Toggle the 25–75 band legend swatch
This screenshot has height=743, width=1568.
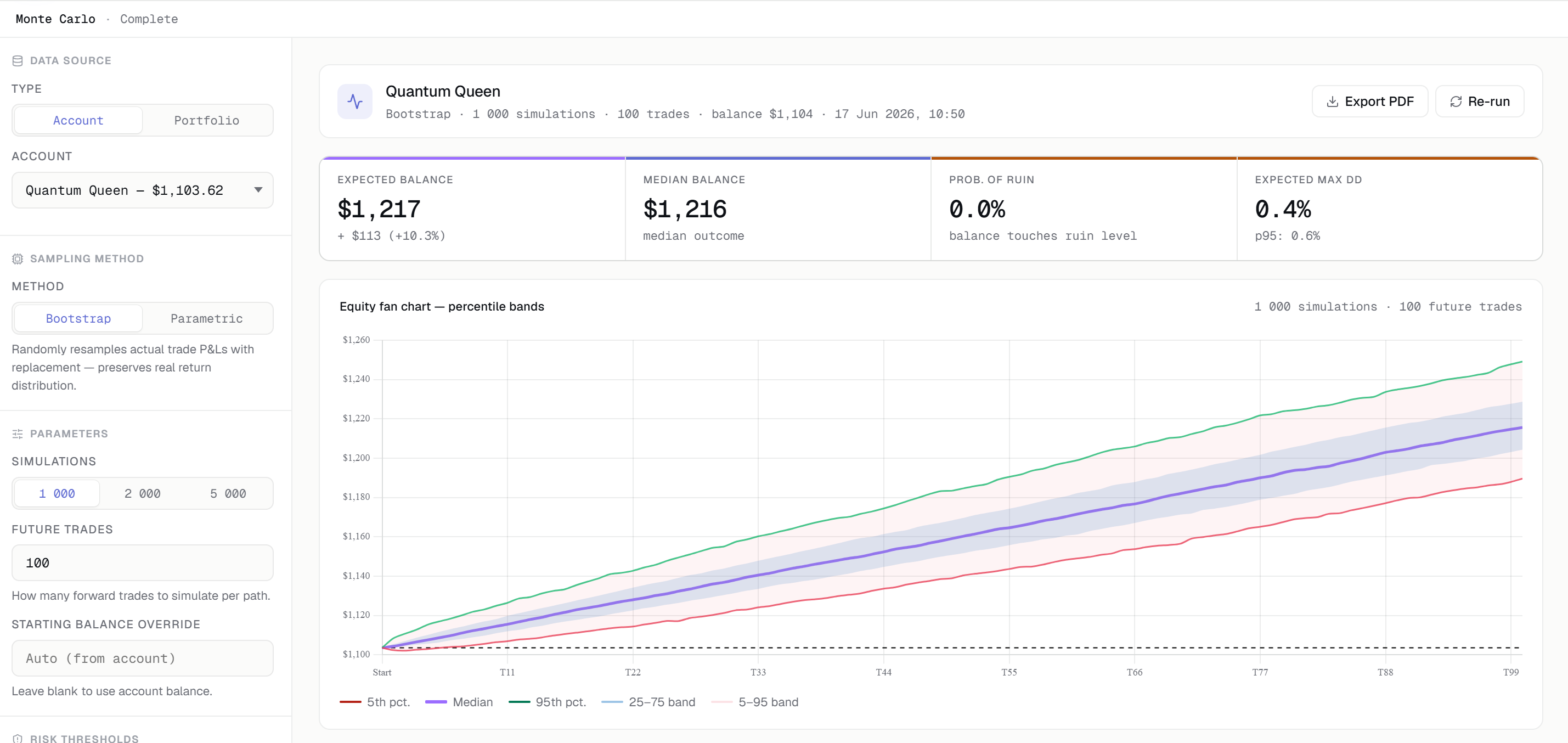pyautogui.click(x=612, y=702)
